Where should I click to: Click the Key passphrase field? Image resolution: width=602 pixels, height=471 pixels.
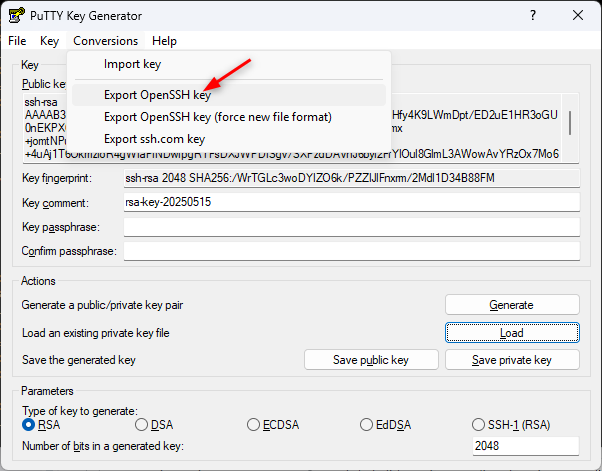[352, 227]
